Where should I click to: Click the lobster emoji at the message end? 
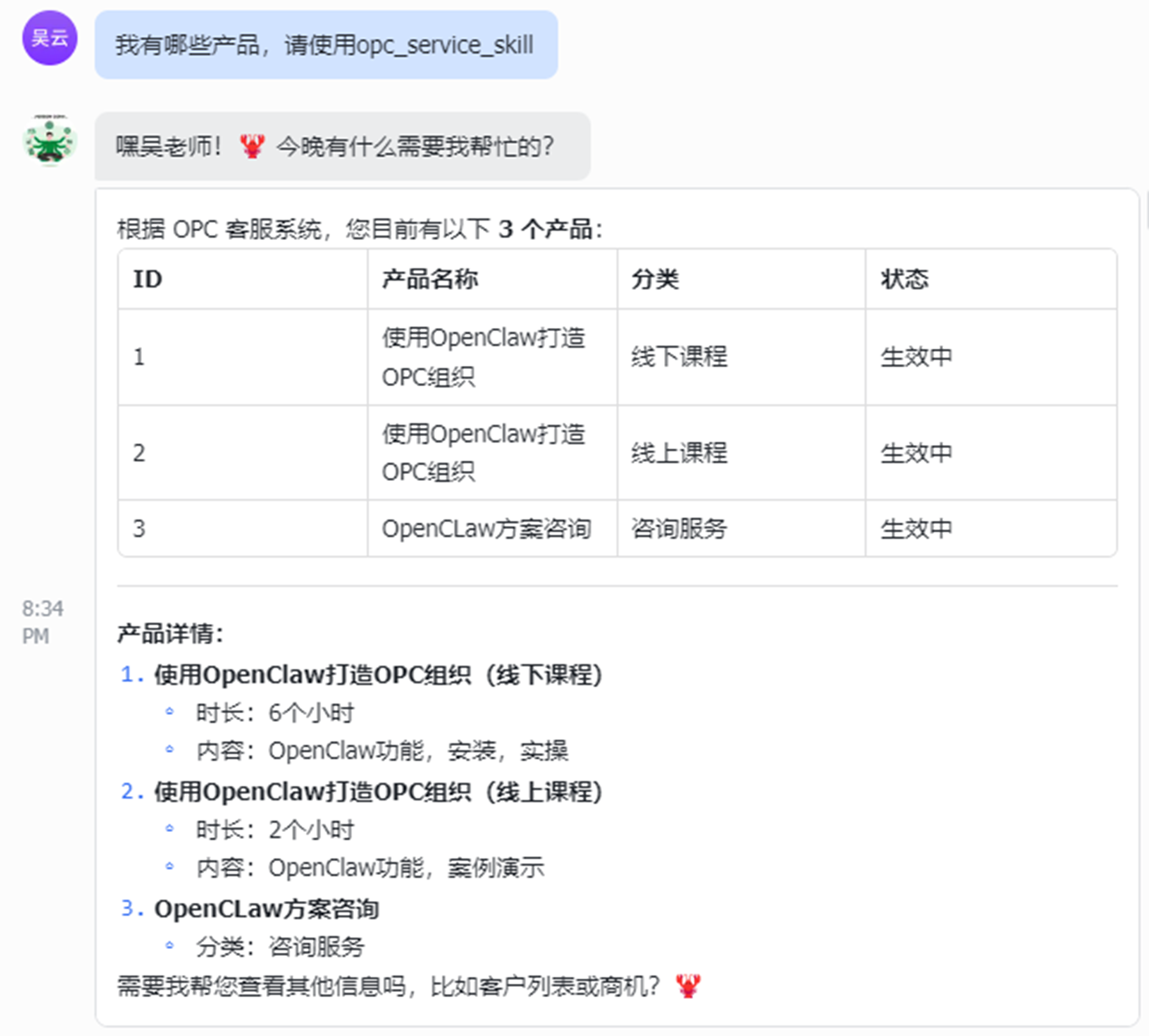point(688,987)
